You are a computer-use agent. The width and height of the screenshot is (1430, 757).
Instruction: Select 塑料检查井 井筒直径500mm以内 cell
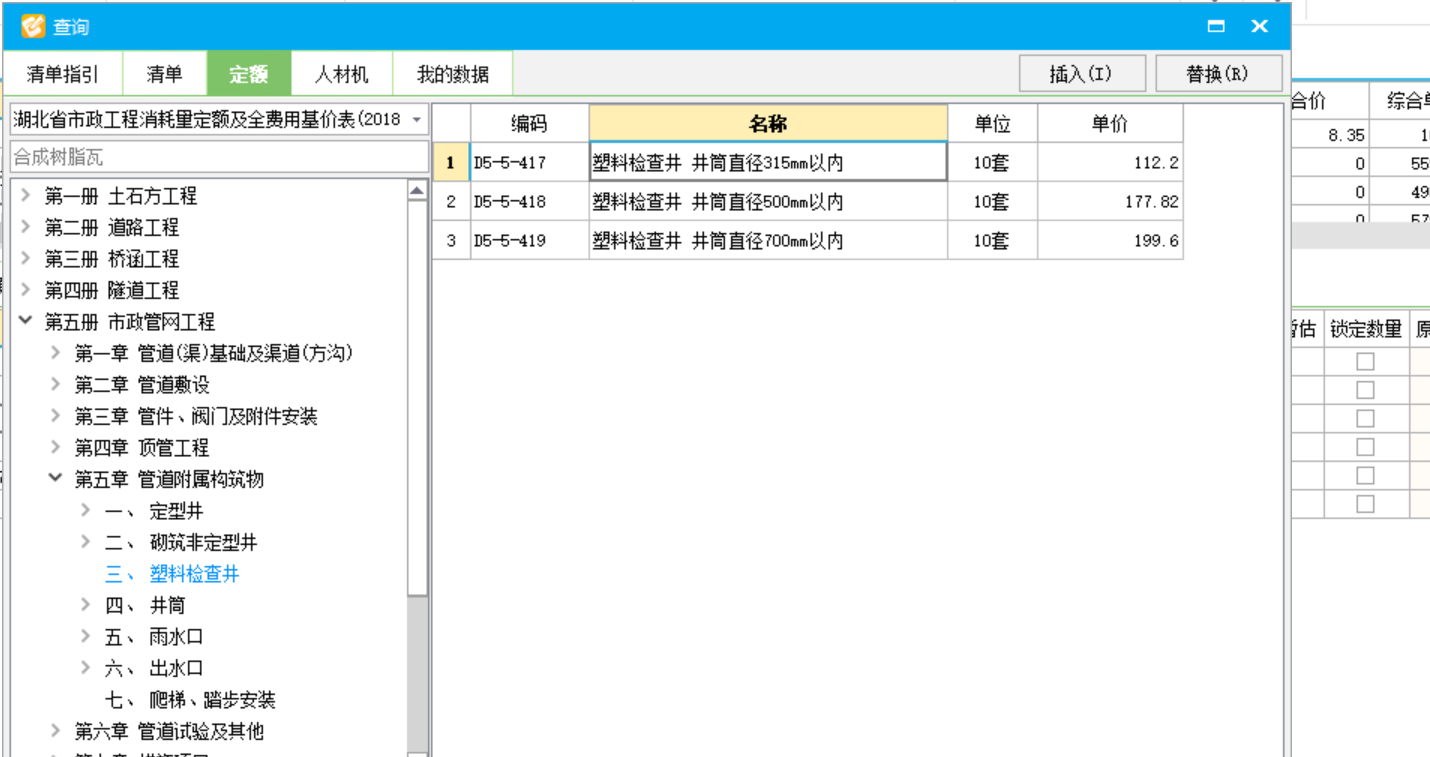pos(768,201)
